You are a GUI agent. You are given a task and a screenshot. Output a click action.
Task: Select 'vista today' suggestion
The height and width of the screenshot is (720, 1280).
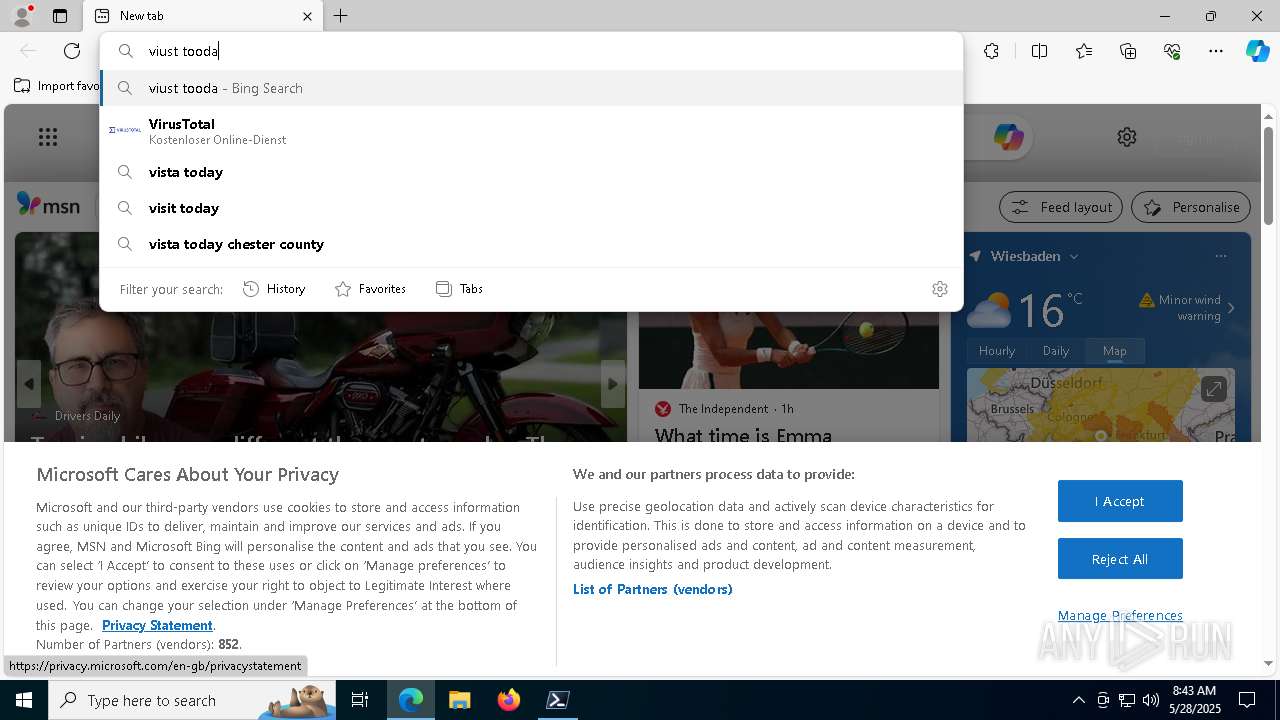click(531, 172)
